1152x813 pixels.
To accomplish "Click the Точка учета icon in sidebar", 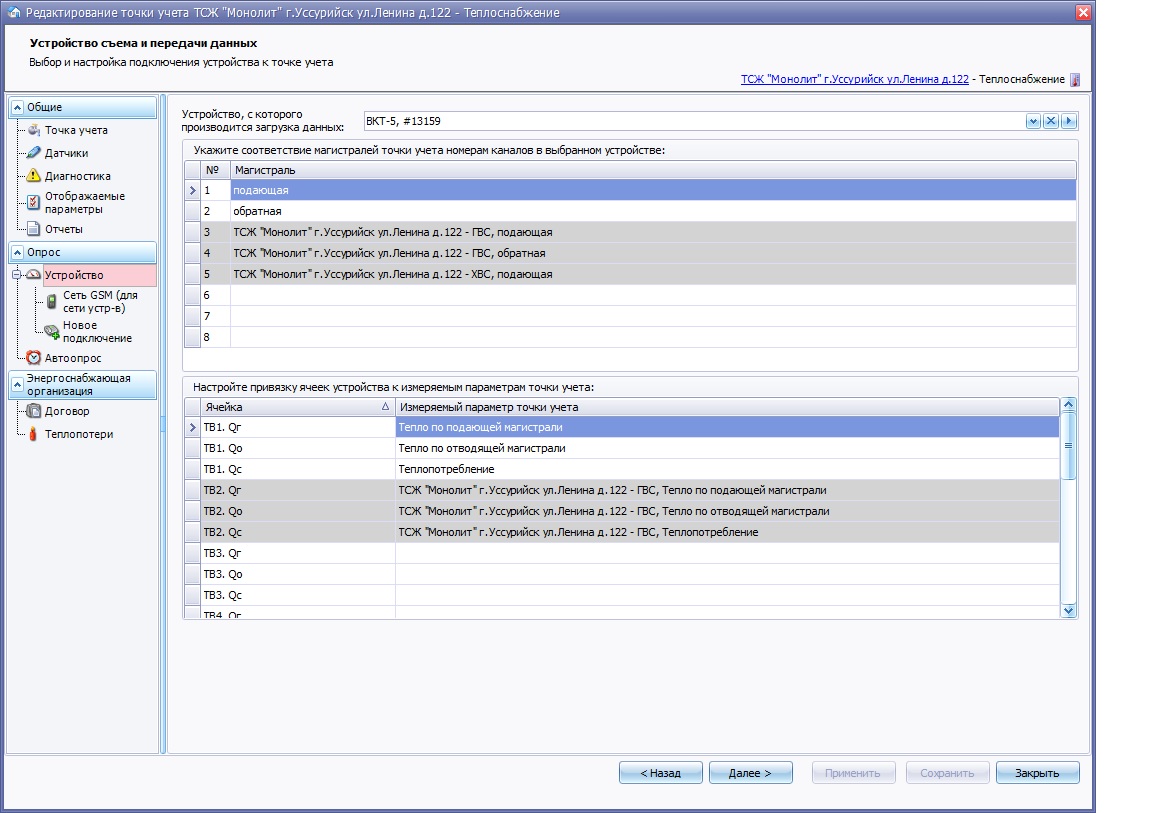I will click(x=34, y=130).
